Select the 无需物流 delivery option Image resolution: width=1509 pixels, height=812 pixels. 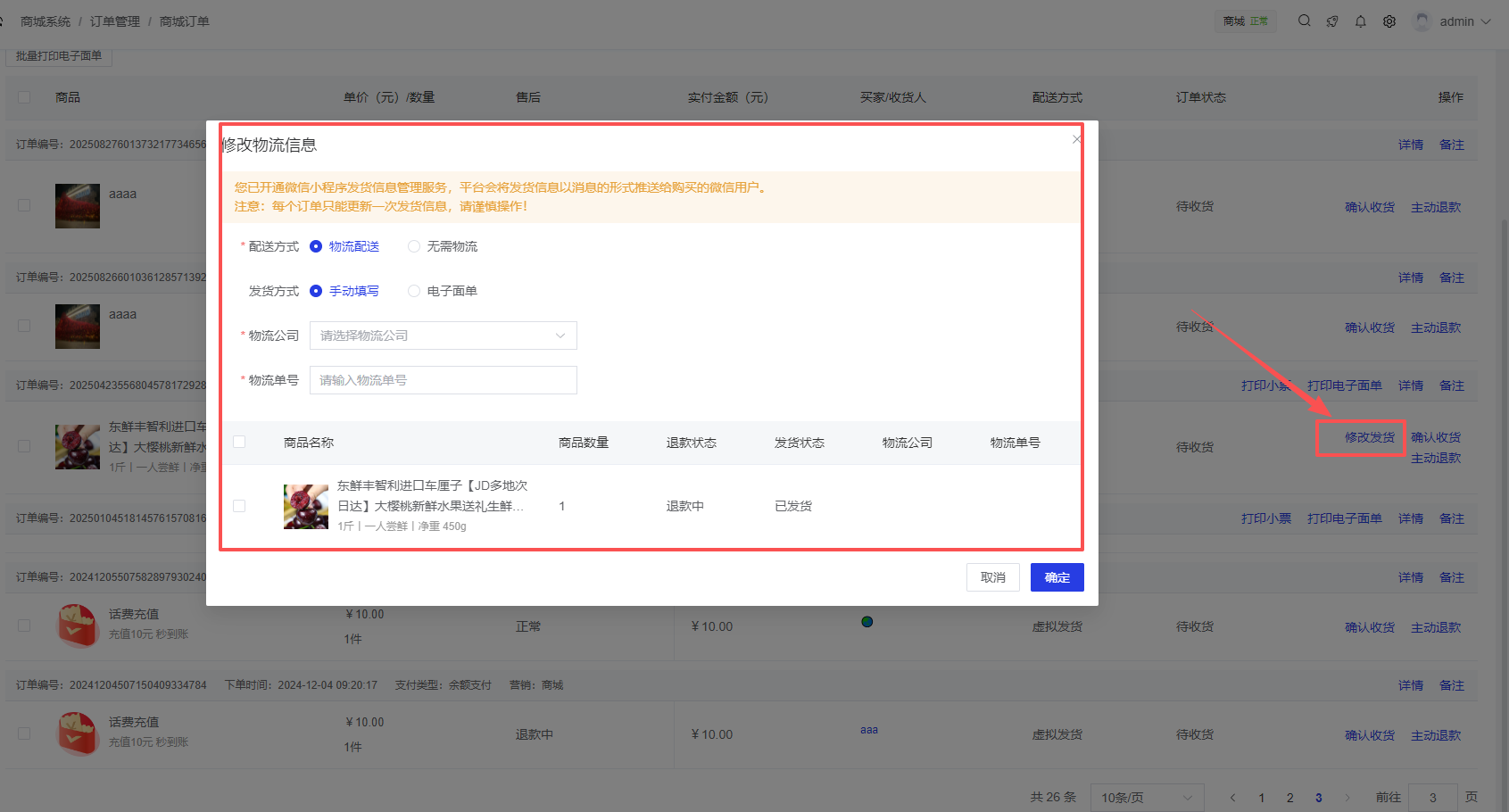pos(413,246)
